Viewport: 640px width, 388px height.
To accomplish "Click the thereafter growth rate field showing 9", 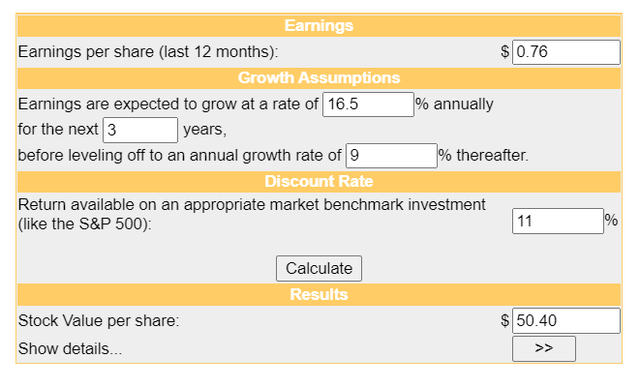I will (x=391, y=155).
